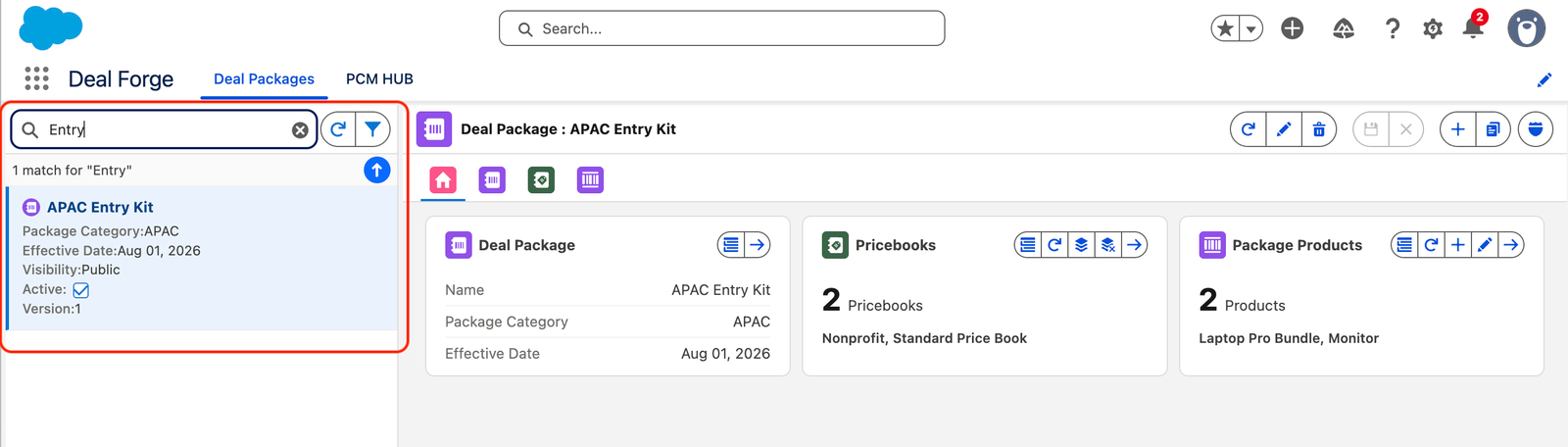This screenshot has height=447, width=1568.
Task: Switch to the Deal Packages tab
Action: click(x=264, y=78)
